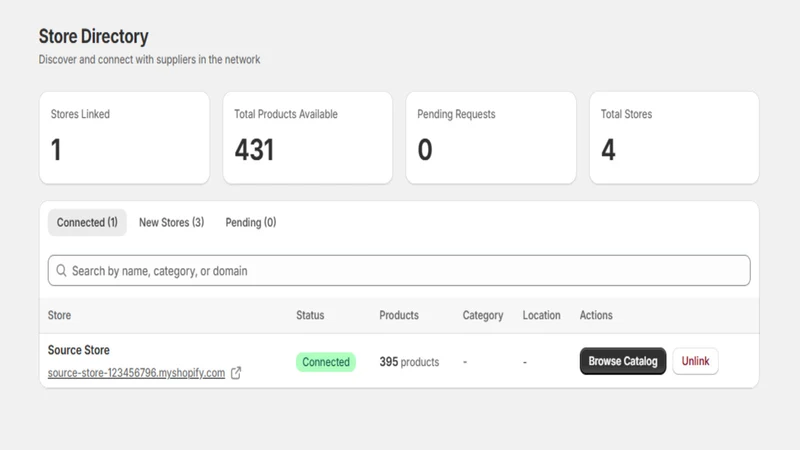Viewport: 800px width, 450px height.
Task: Select the Pending (0) tab
Action: (251, 222)
